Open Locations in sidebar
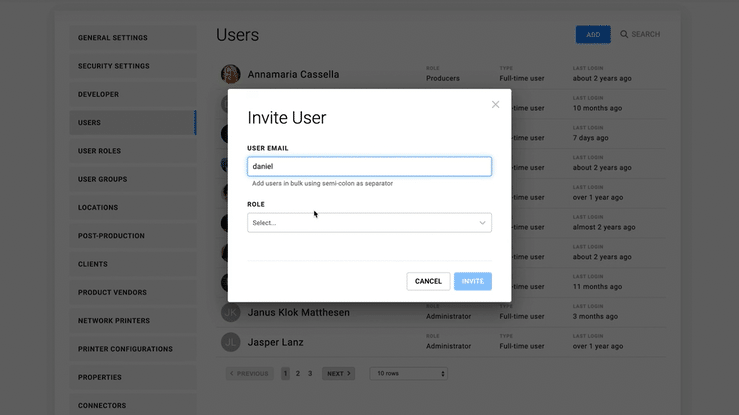This screenshot has width=739, height=415. coord(133,207)
